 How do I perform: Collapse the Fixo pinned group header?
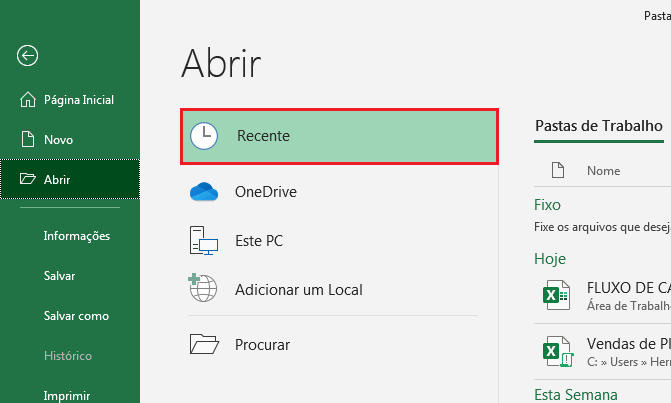[x=548, y=204]
